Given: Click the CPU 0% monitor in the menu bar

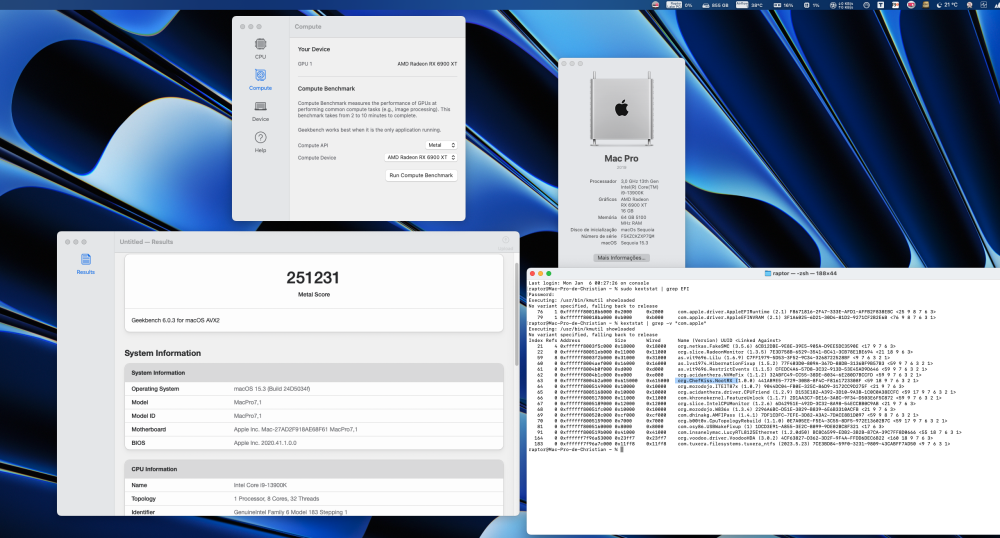Looking at the screenshot, I should pyautogui.click(x=679, y=4).
